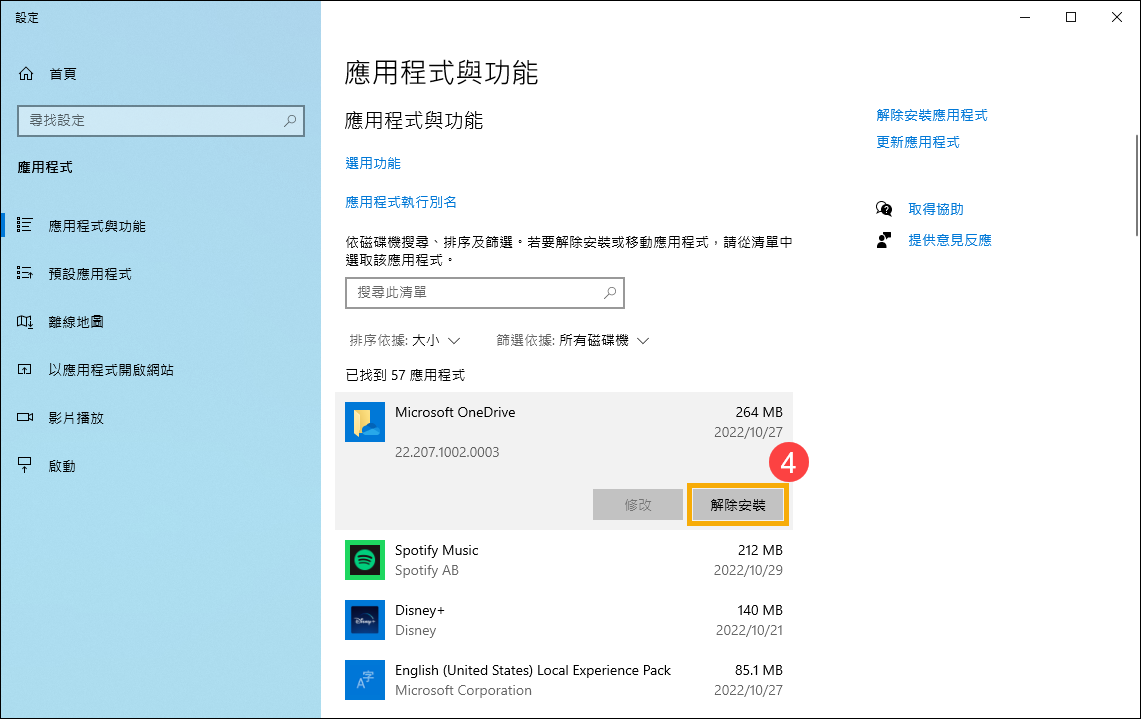Click the 解除安裝 button for OneDrive
Viewport: 1141px width, 719px height.
pyautogui.click(x=737, y=504)
